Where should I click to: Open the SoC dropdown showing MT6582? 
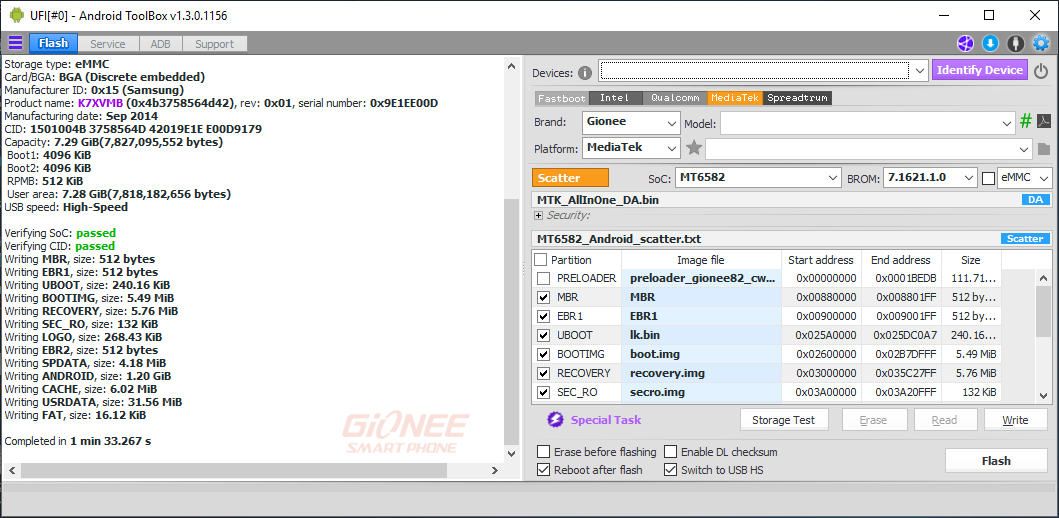758,178
